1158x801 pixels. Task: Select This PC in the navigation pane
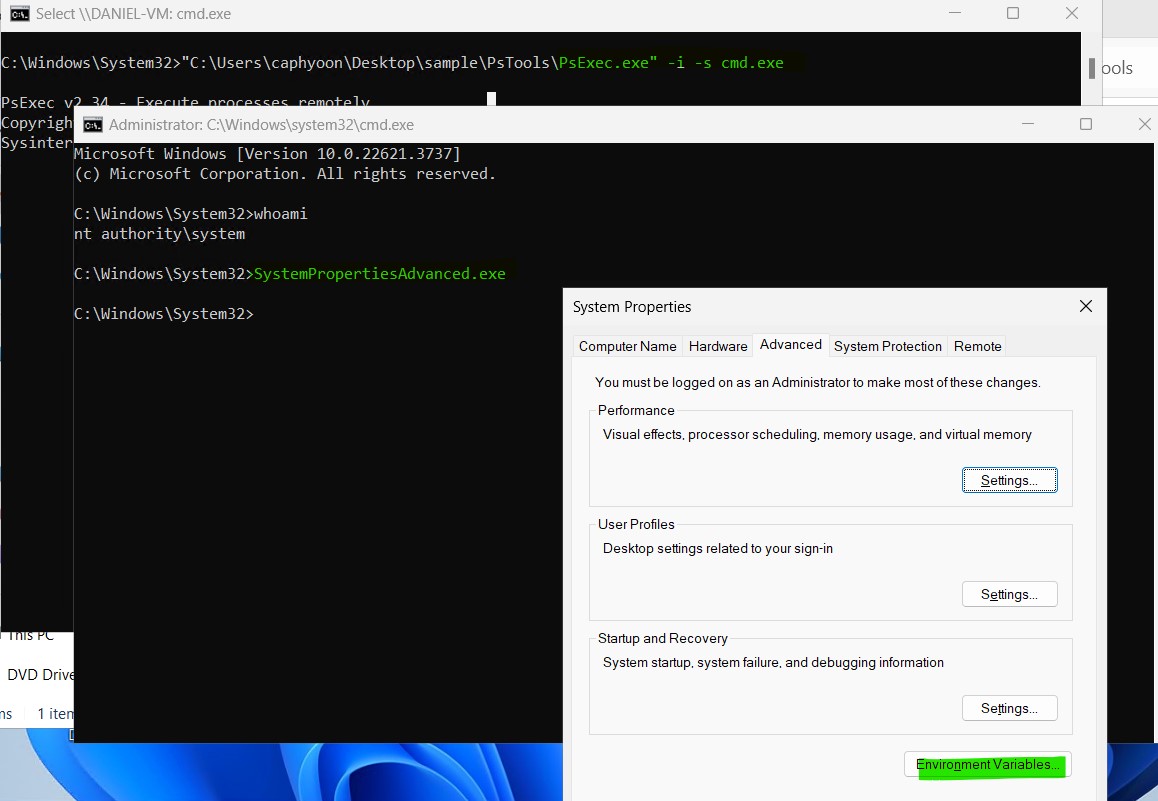32,636
